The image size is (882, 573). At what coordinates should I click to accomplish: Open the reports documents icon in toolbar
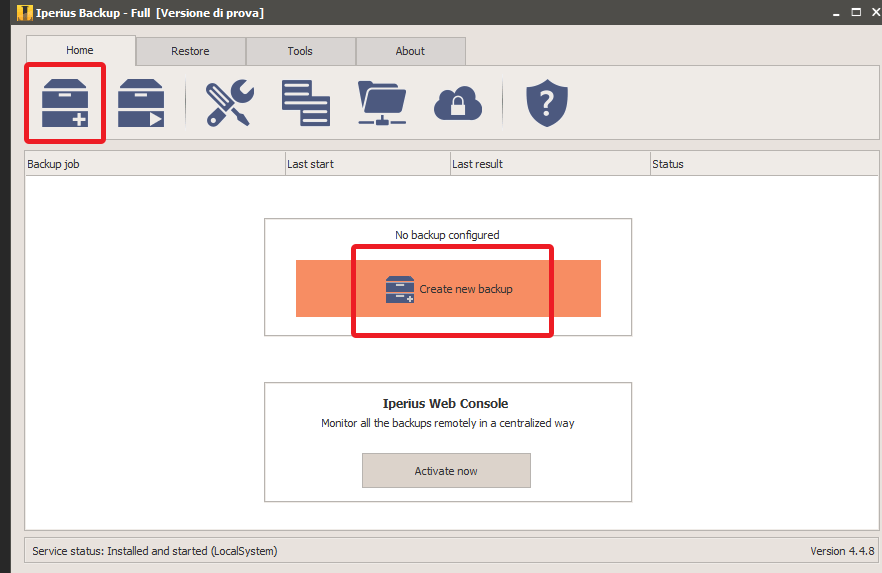(x=305, y=102)
